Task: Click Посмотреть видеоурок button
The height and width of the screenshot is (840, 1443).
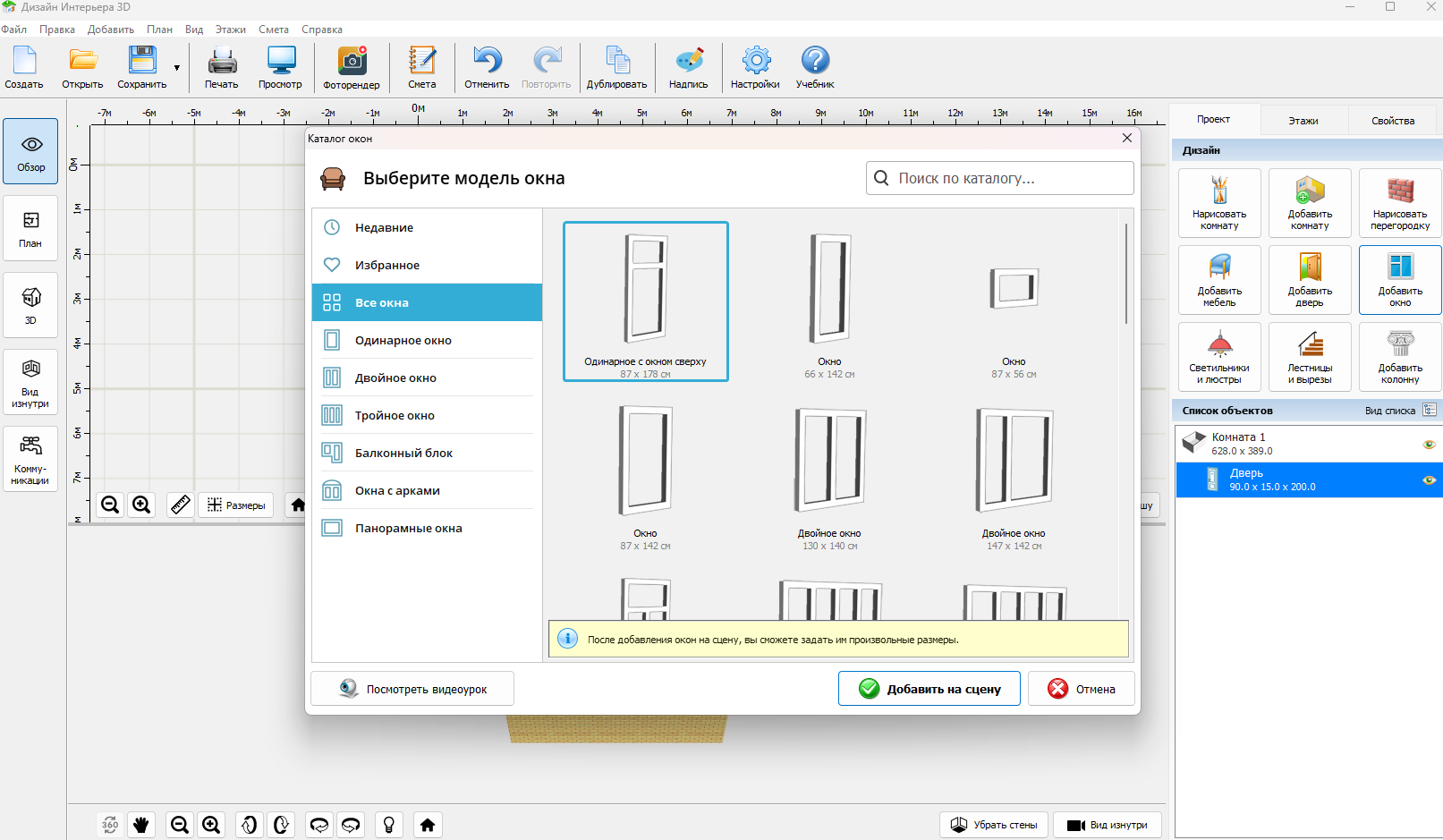Action: pos(412,689)
